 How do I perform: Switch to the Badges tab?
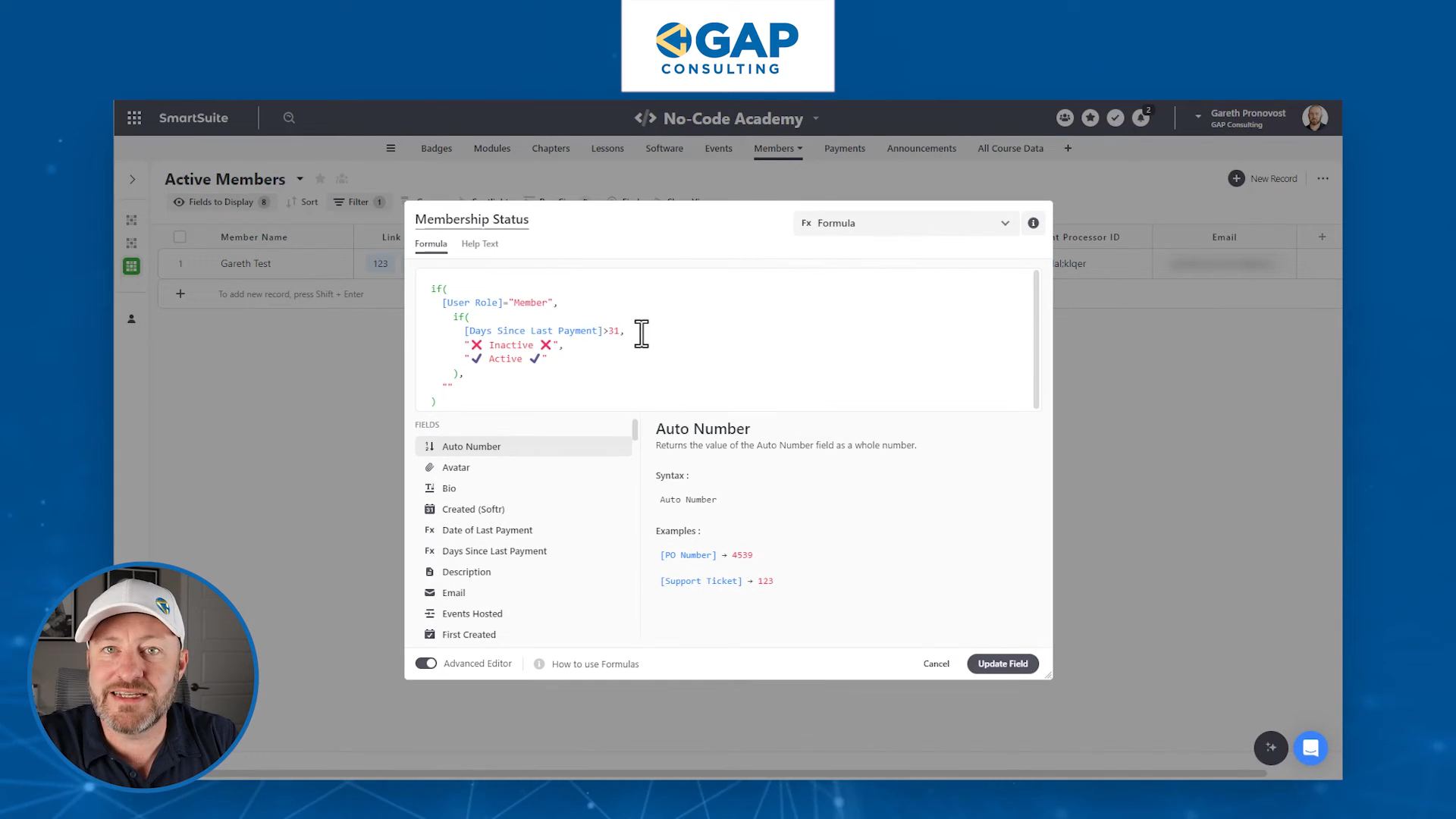click(x=436, y=148)
